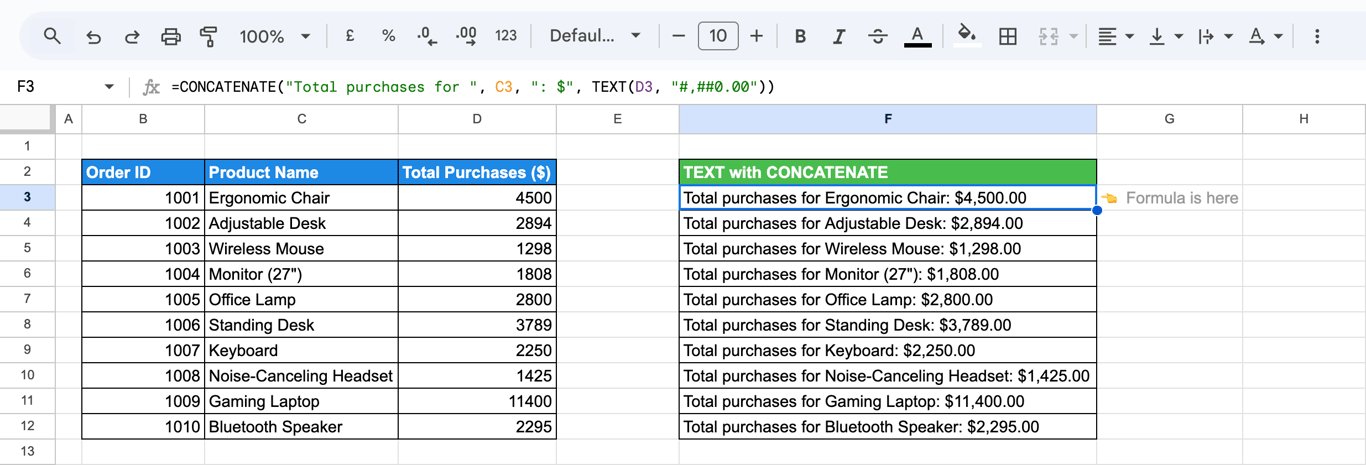Open the 100% zoom dropdown
This screenshot has height=465, width=1366.
pos(275,36)
